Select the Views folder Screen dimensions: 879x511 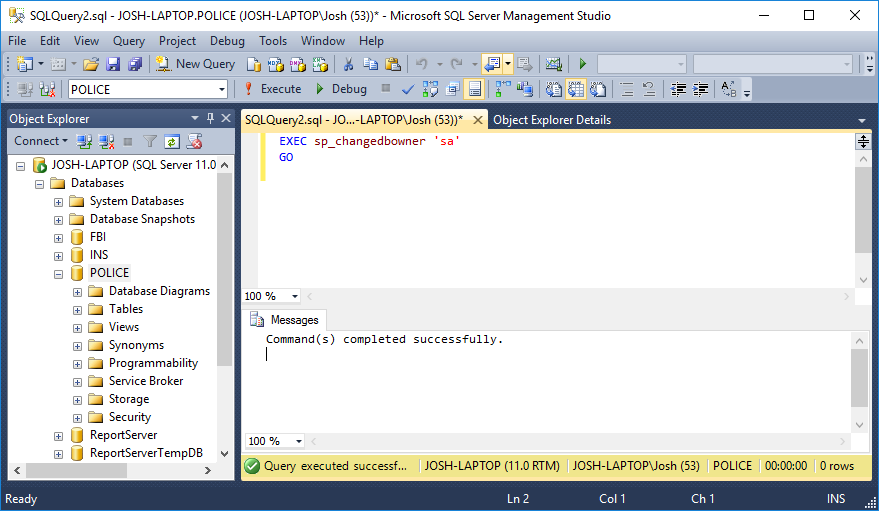pyautogui.click(x=124, y=327)
